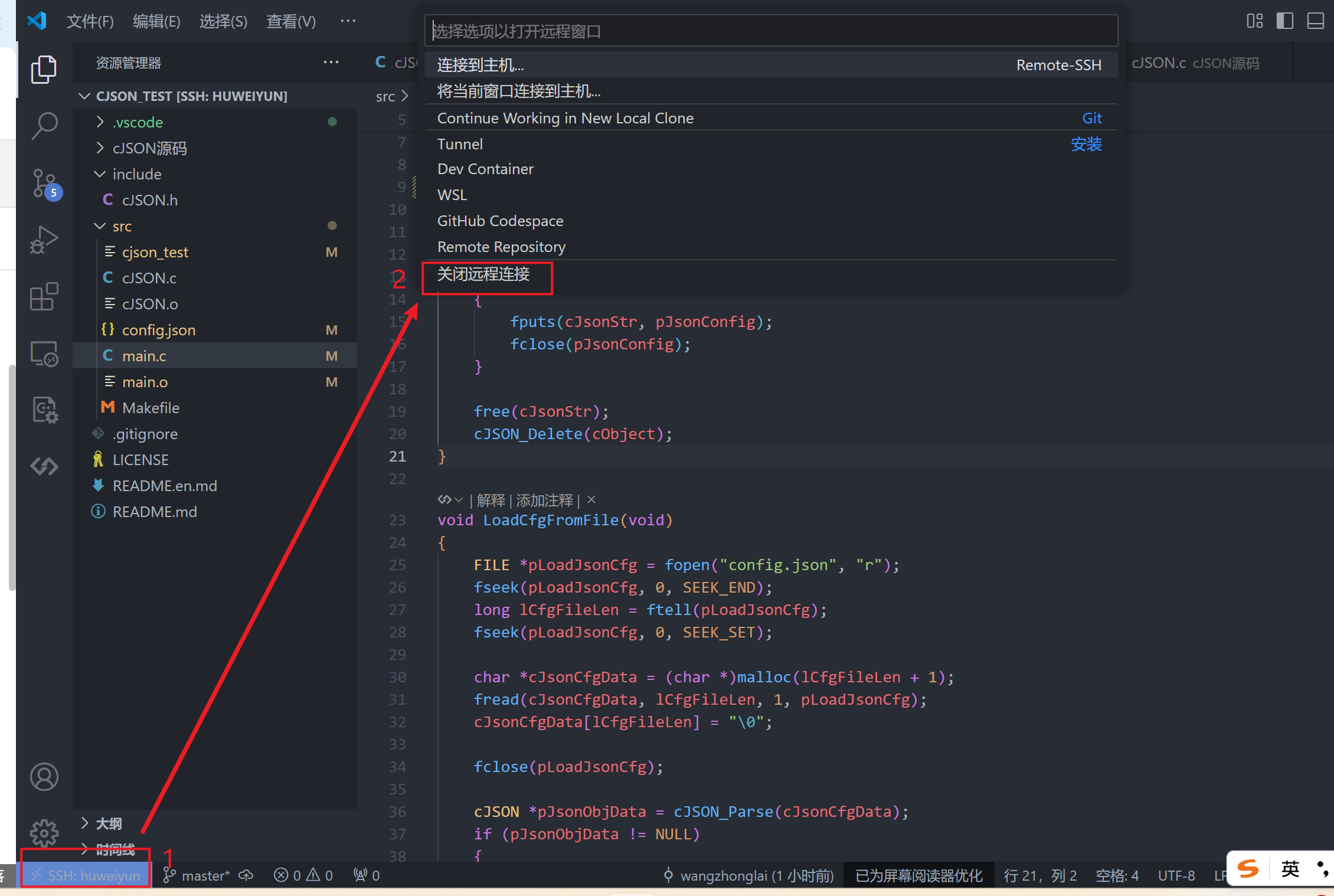The height and width of the screenshot is (896, 1334).
Task: Select 关闭远程连接 option
Action: (483, 274)
